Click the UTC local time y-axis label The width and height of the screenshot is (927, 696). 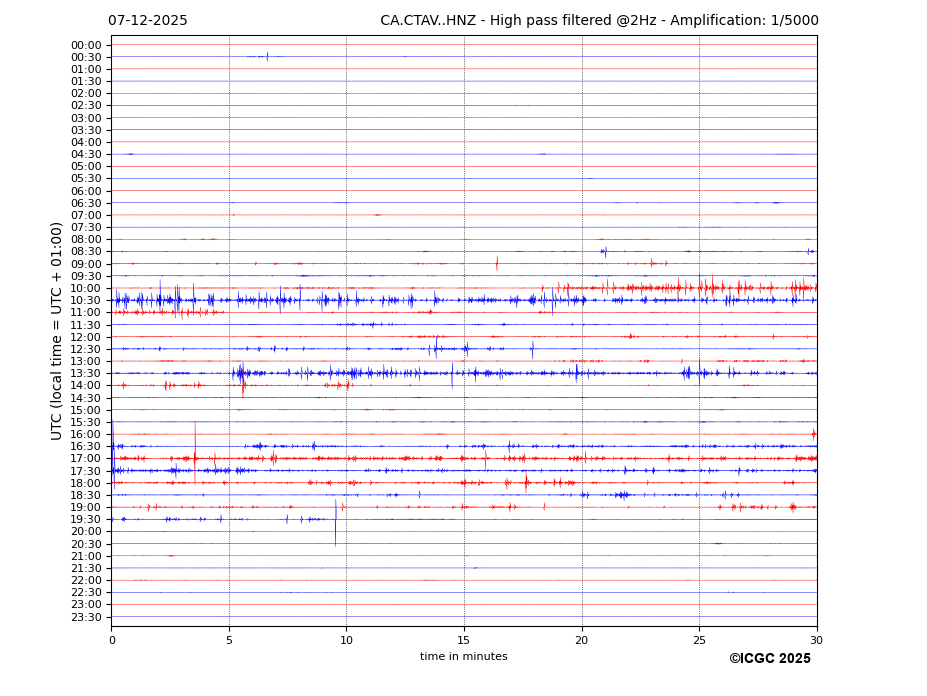pos(58,330)
